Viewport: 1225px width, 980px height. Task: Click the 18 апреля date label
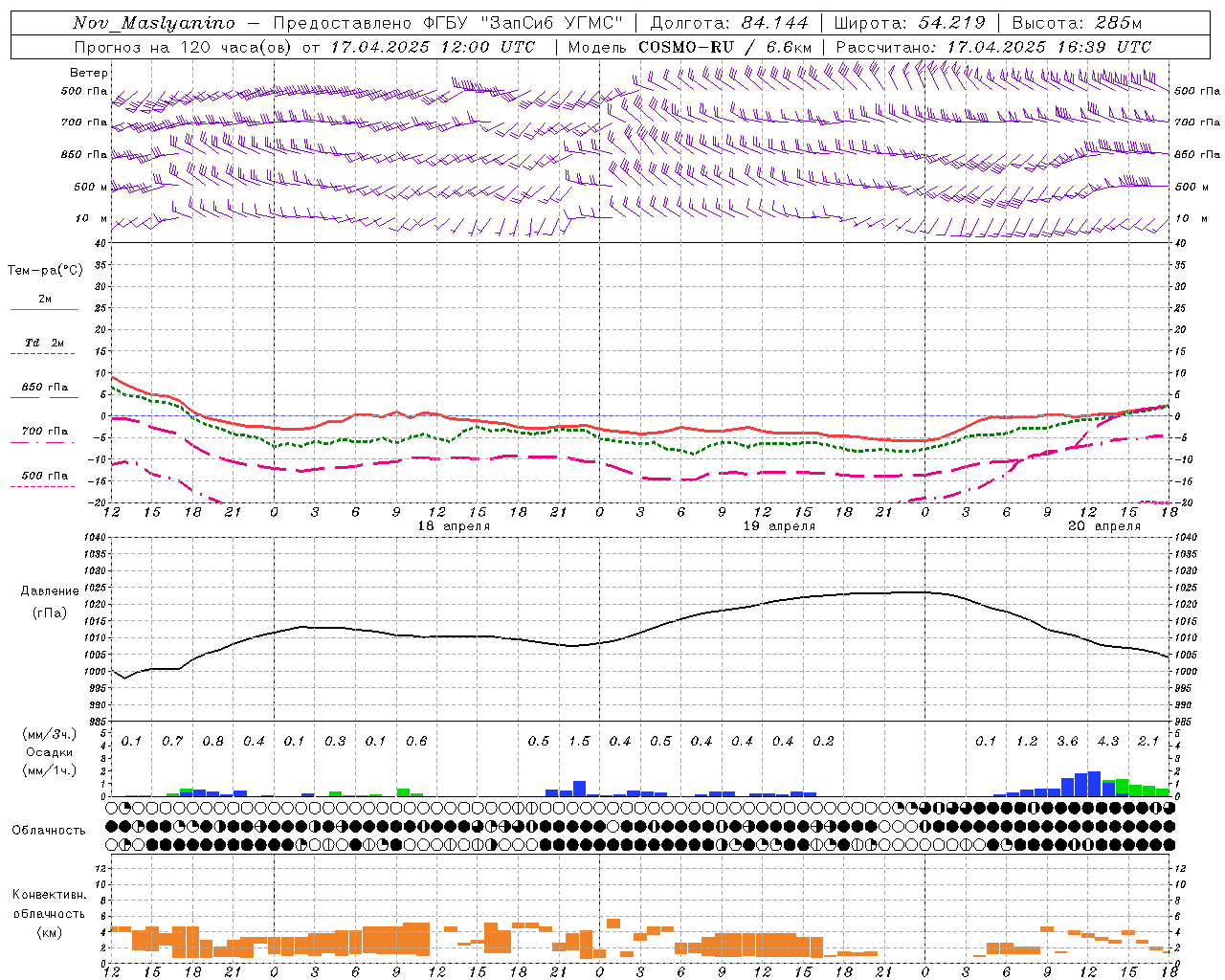pyautogui.click(x=454, y=525)
